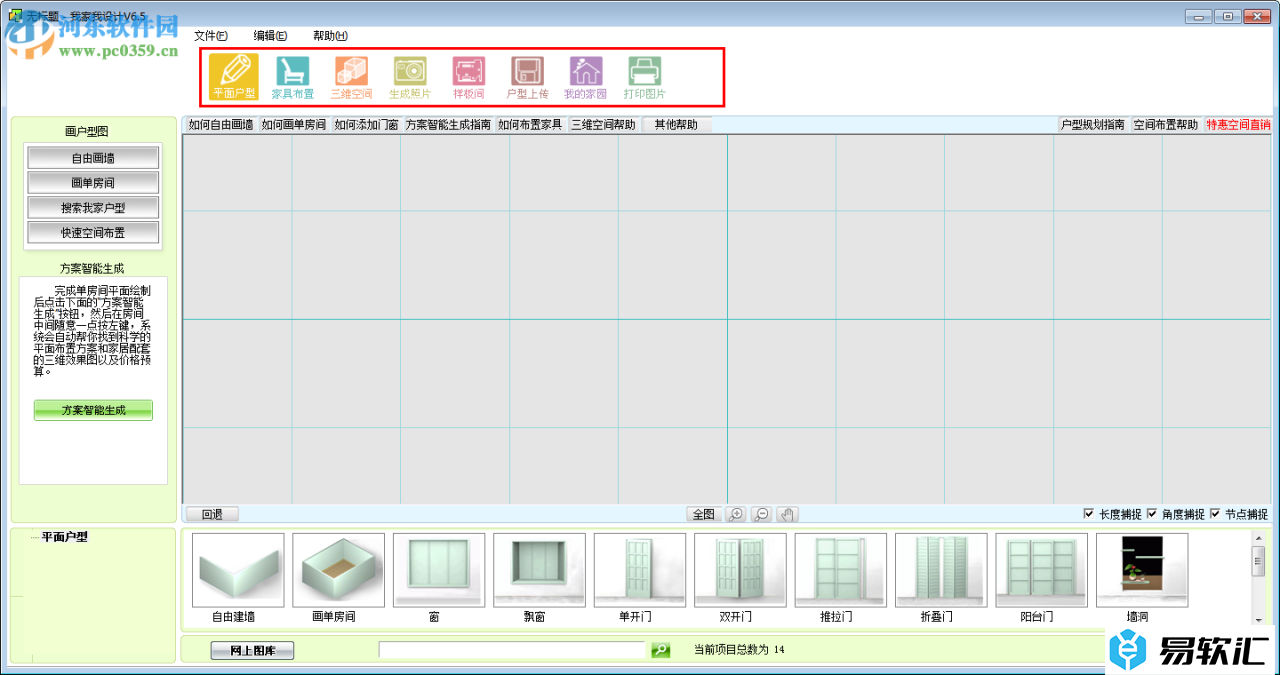Click the thumbnail list scroll-up arrow

[1259, 538]
